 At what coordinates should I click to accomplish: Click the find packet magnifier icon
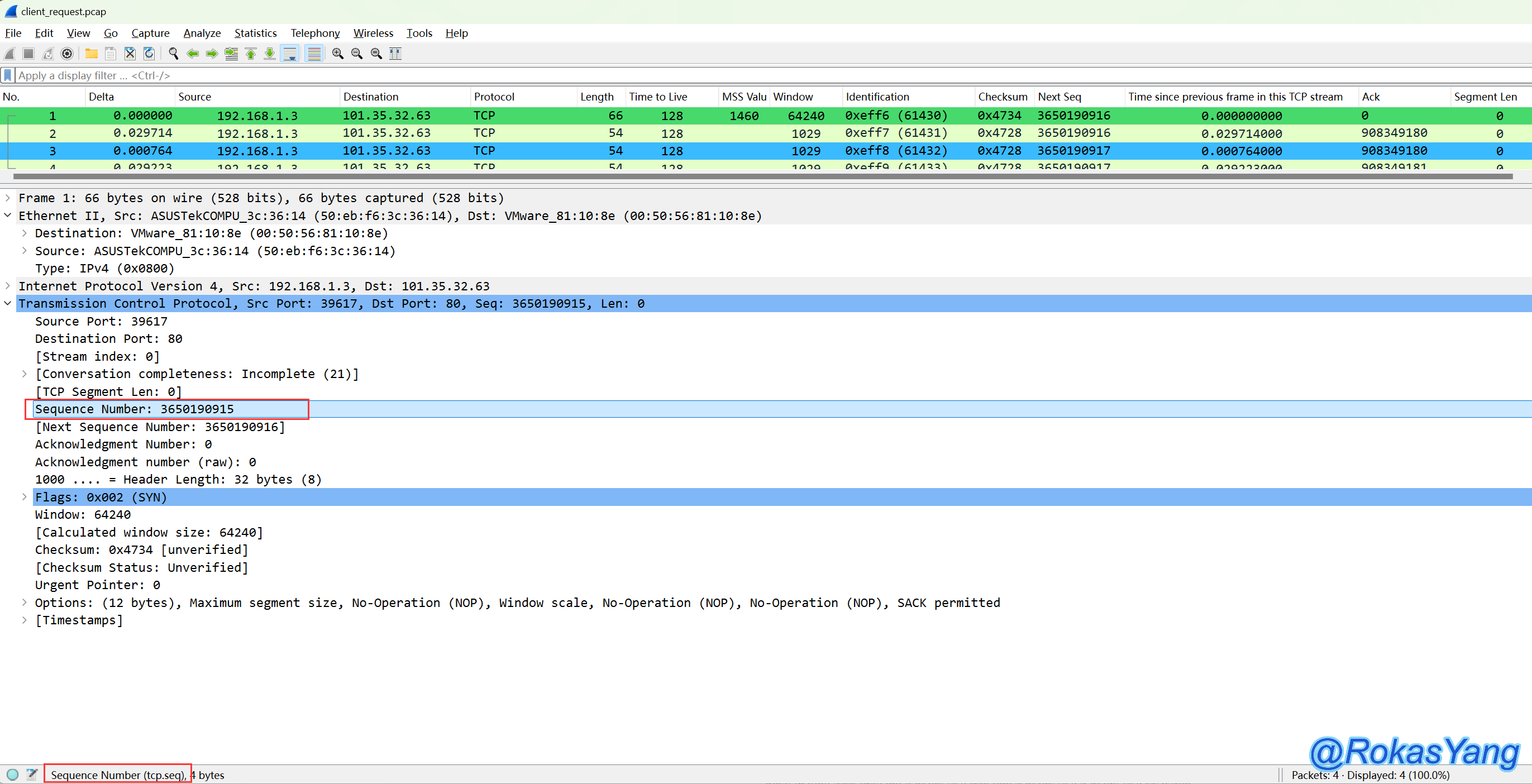click(173, 54)
